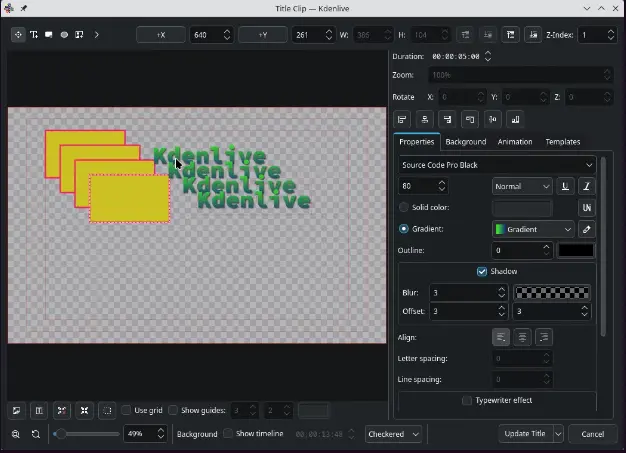Increase the Duration stepper
The width and height of the screenshot is (626, 453).
point(488,53)
